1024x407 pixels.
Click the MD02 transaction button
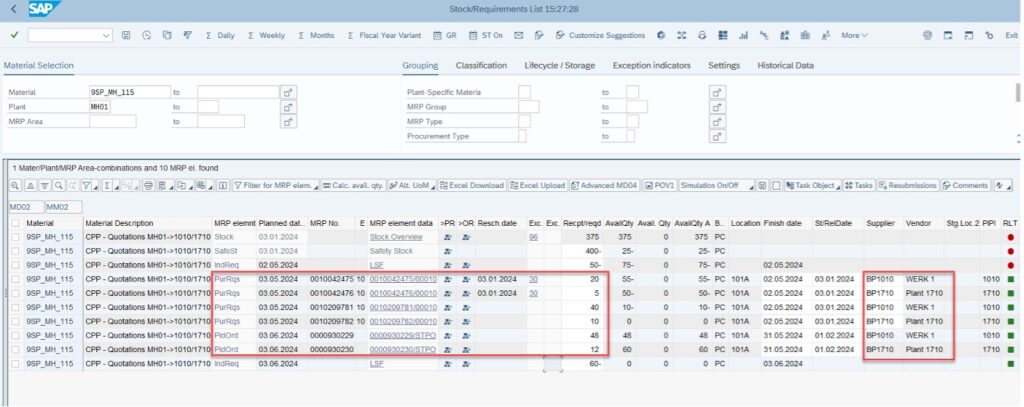(26, 207)
